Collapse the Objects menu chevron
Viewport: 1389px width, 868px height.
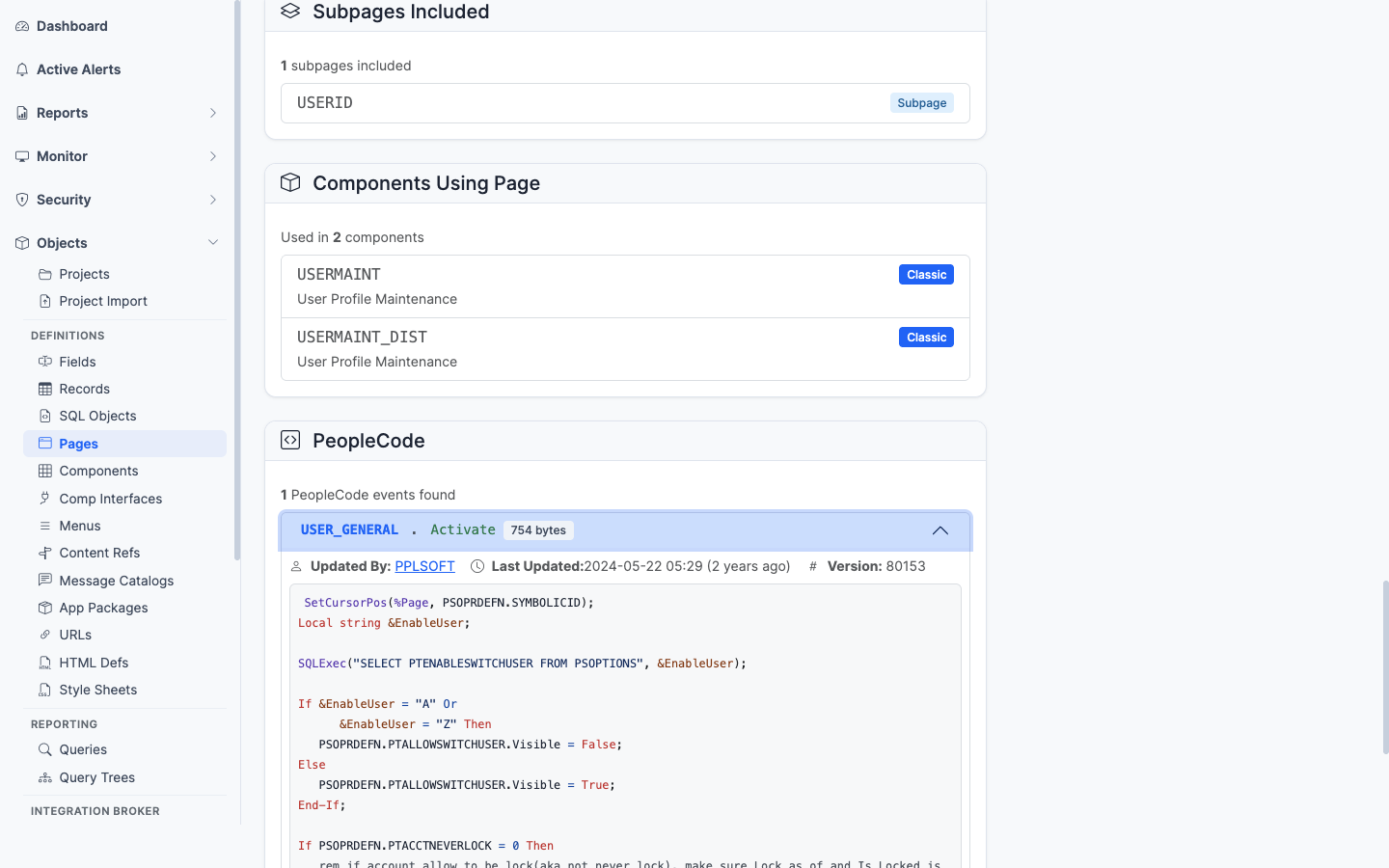[x=213, y=243]
